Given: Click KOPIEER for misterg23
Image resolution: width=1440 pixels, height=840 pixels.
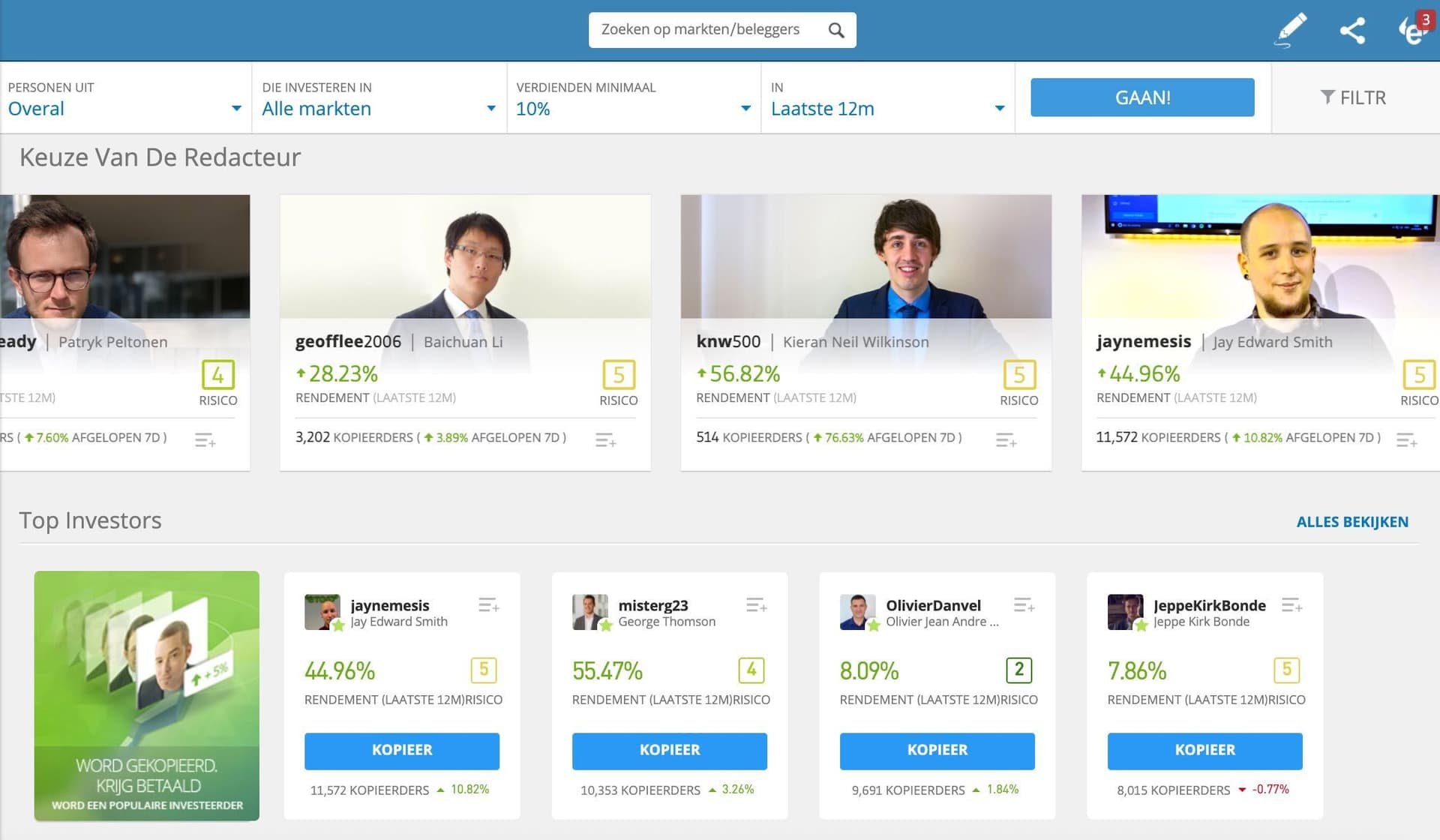Looking at the screenshot, I should point(670,750).
